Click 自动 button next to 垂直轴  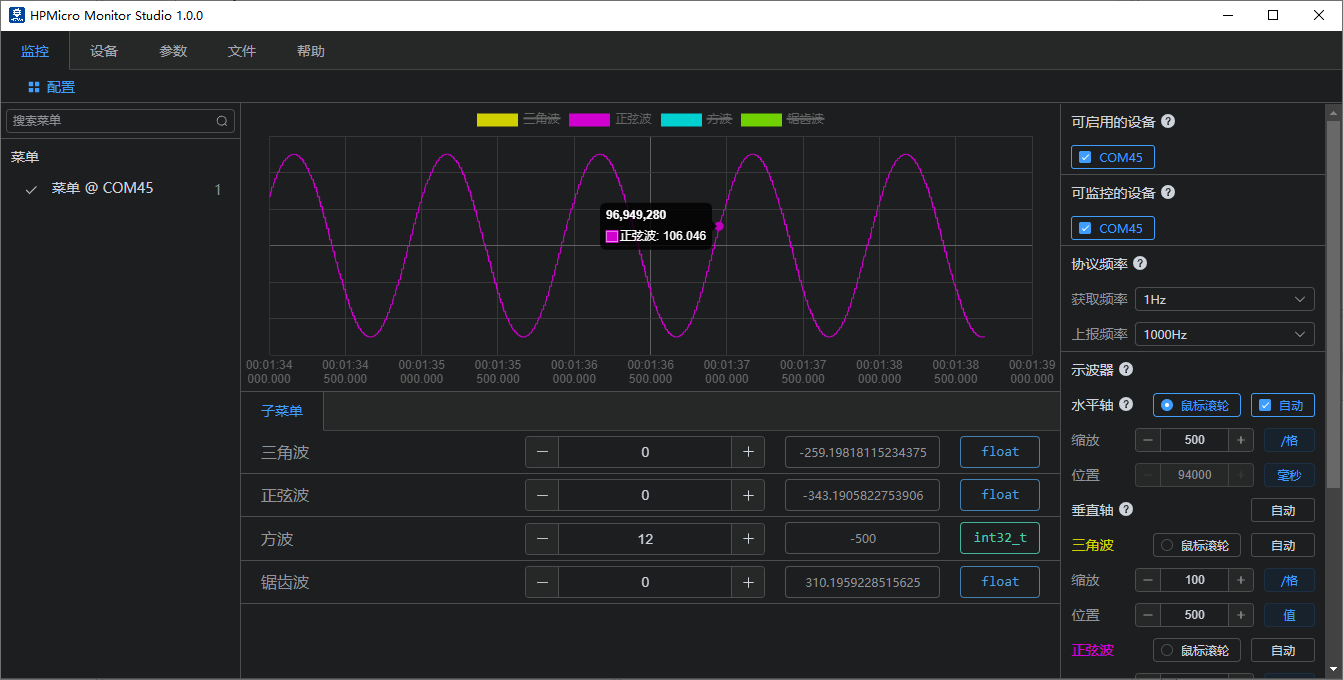1283,510
